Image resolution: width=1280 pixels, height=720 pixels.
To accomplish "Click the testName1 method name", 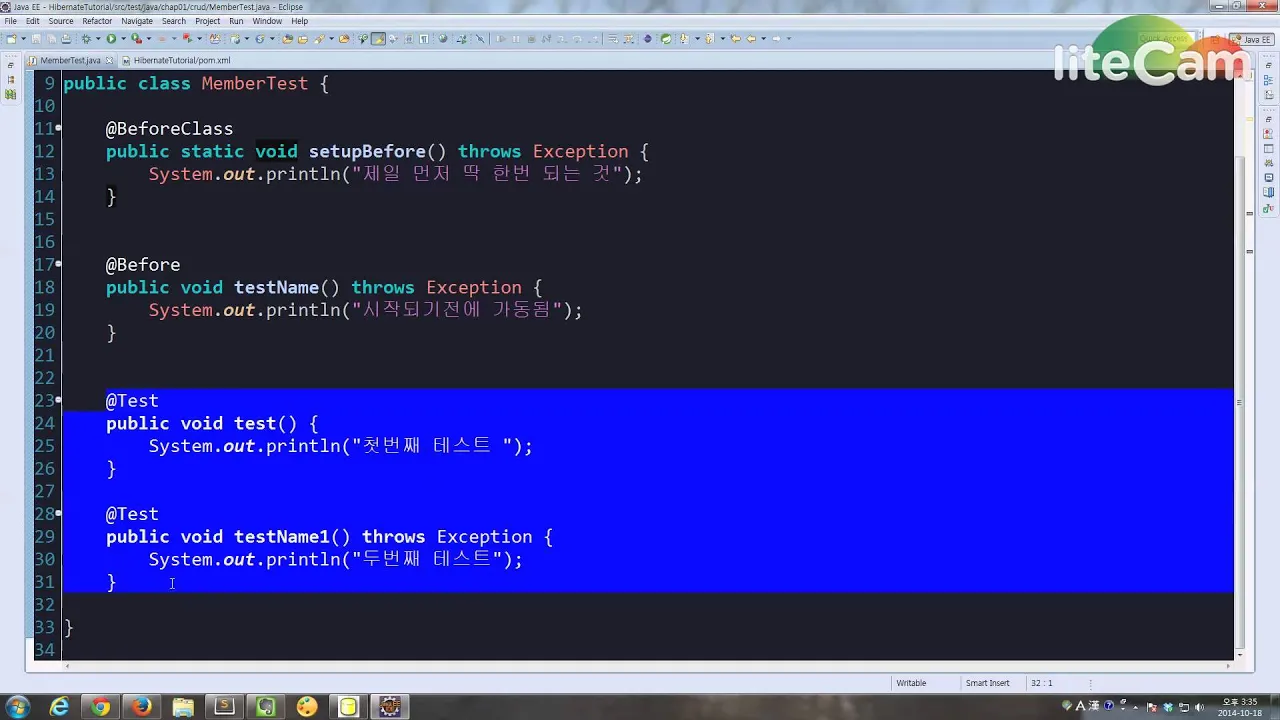I will 282,537.
